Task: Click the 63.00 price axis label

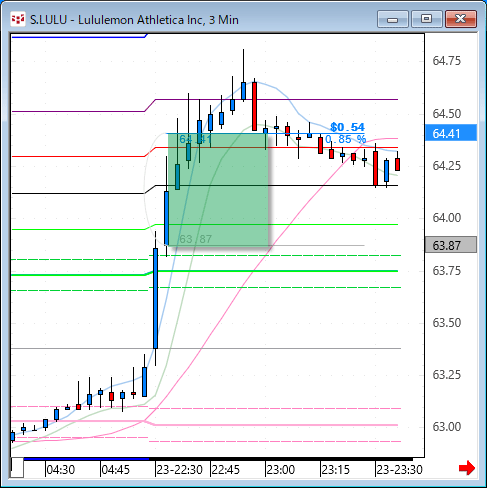Action: [x=447, y=427]
